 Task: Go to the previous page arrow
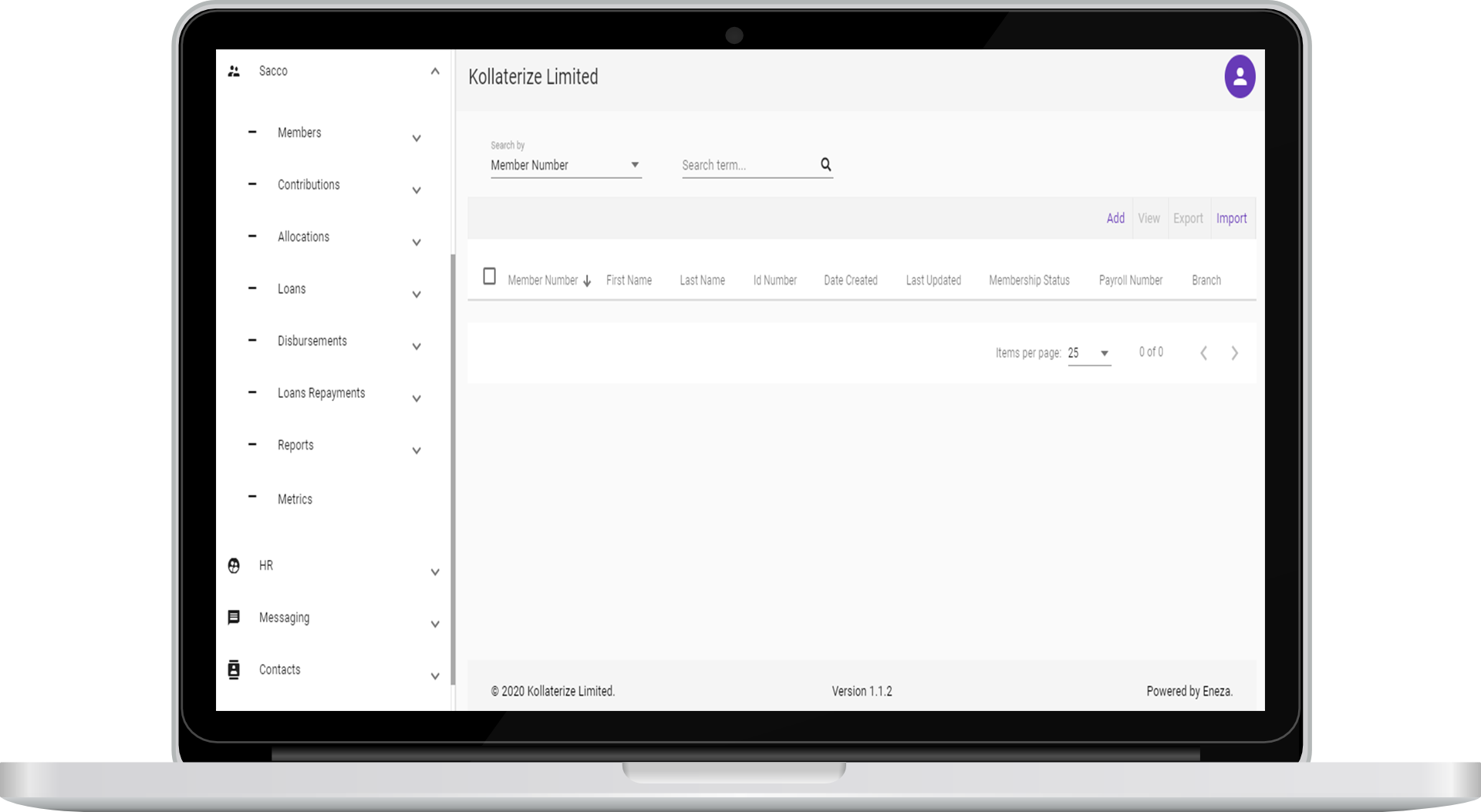(x=1203, y=353)
